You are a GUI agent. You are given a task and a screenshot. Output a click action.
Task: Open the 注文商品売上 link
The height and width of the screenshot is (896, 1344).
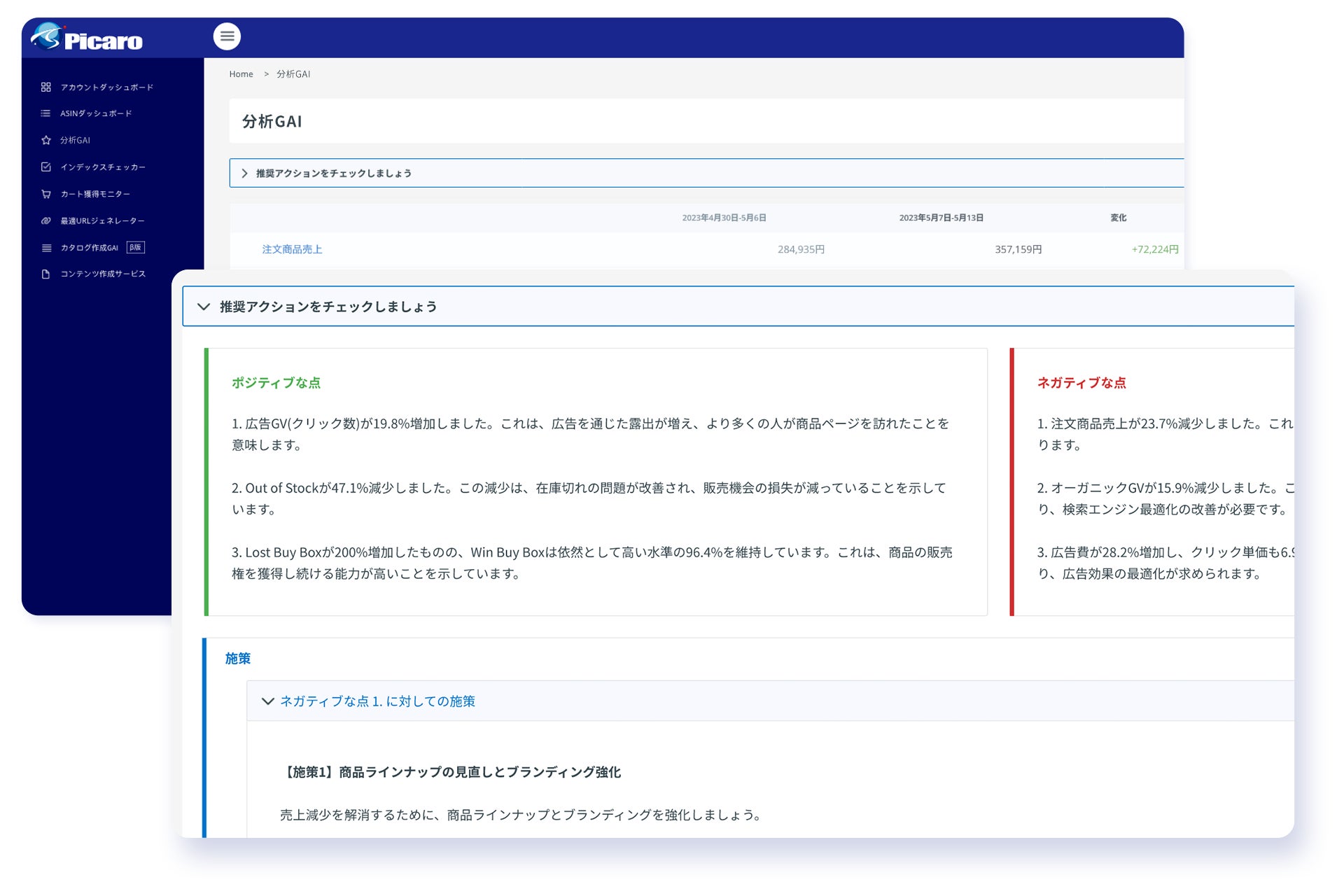click(x=292, y=250)
